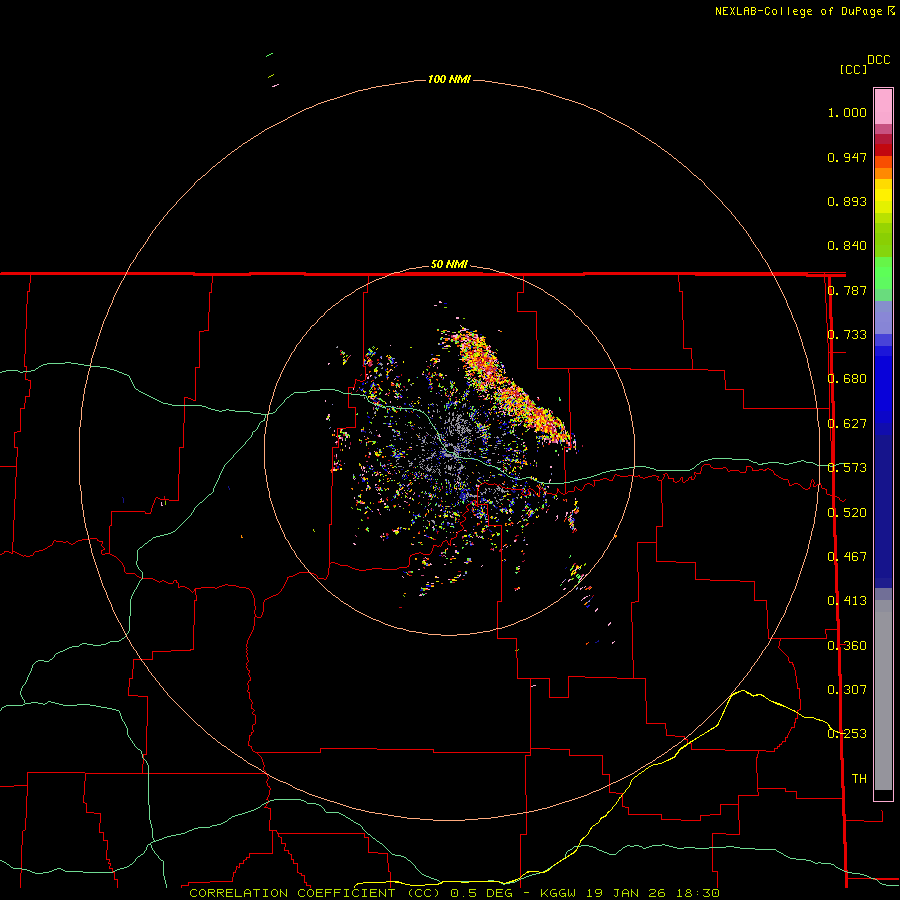
Task: Click the NEXLAB-College of DuPage label
Action: (x=798, y=11)
